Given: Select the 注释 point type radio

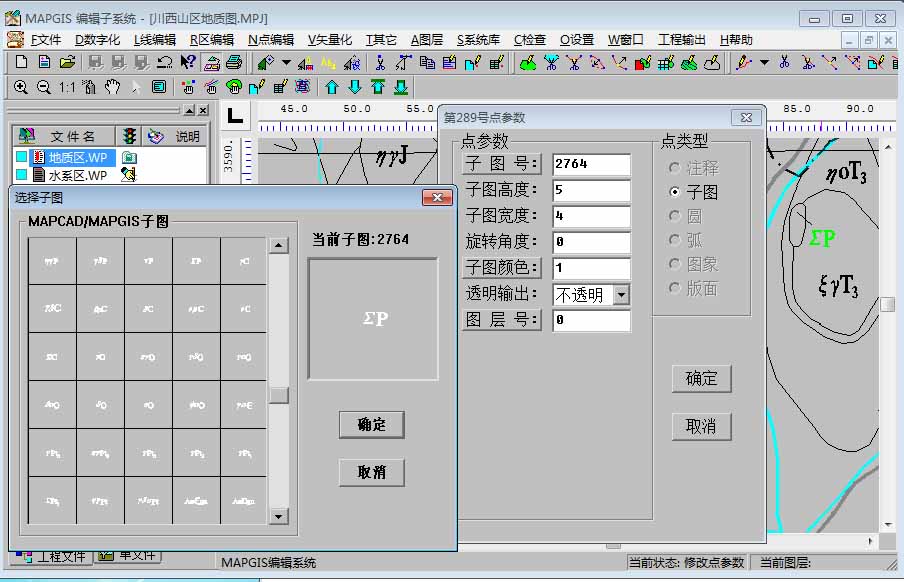Looking at the screenshot, I should point(675,168).
